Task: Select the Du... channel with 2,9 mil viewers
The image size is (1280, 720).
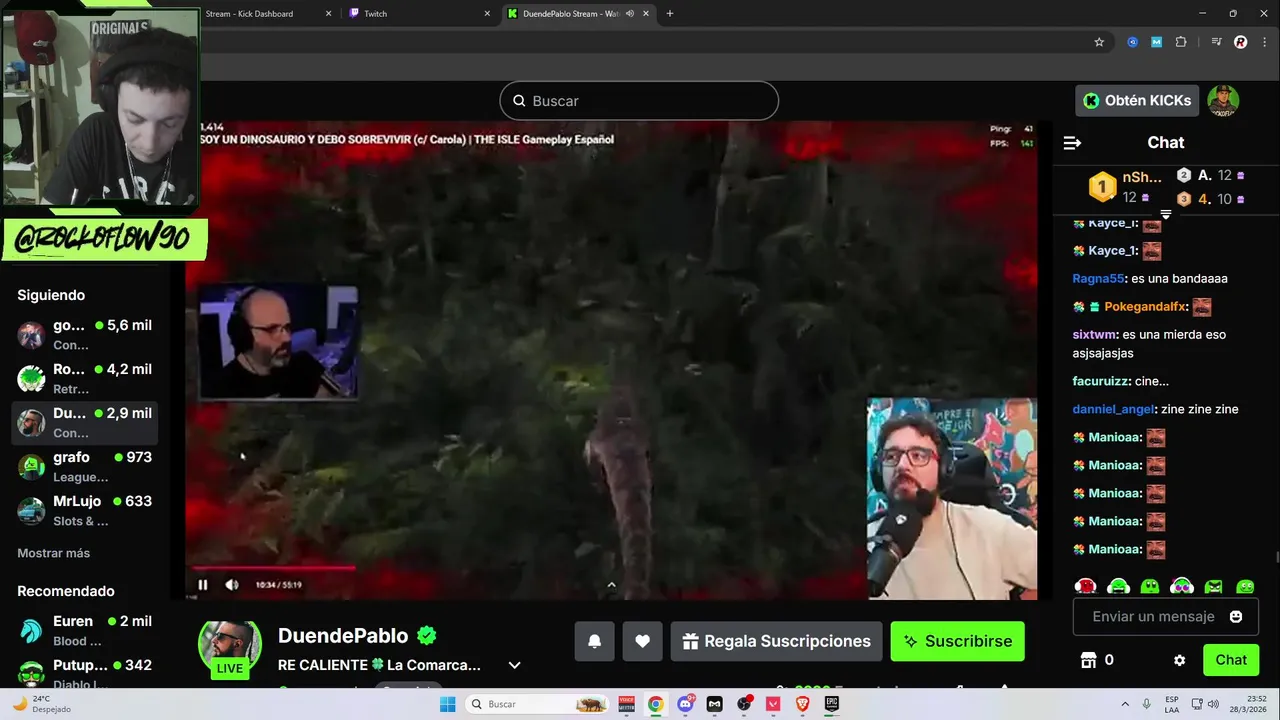Action: point(85,423)
